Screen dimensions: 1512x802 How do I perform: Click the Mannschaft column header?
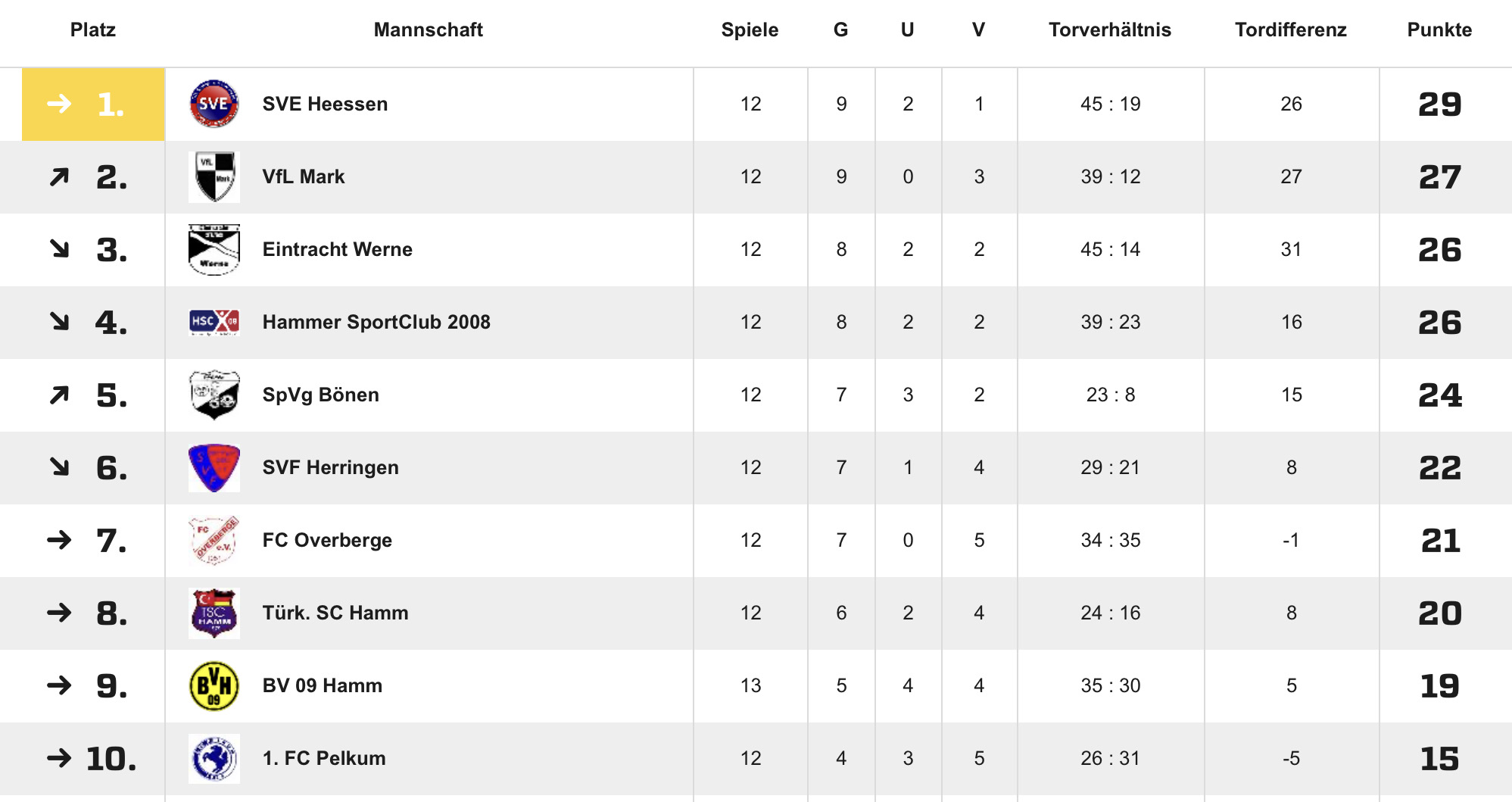coord(428,30)
